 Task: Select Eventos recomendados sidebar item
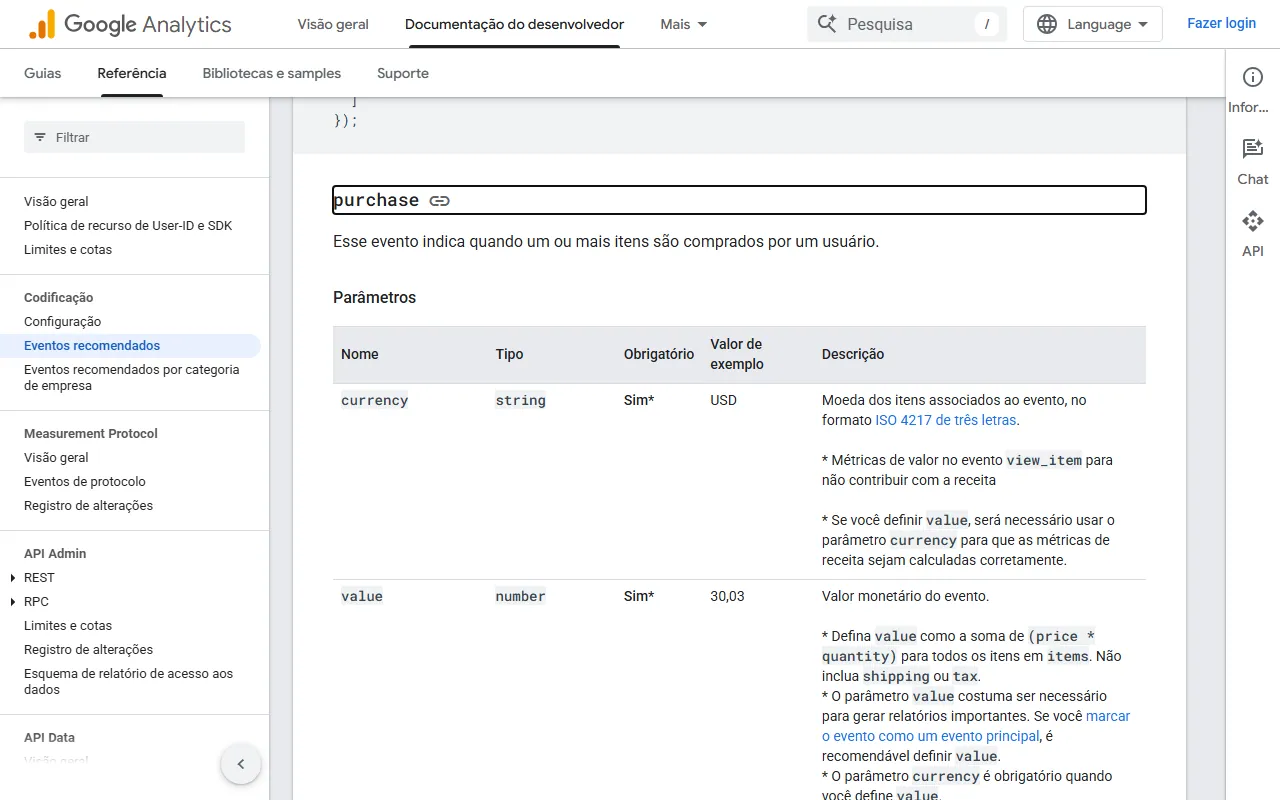coord(92,346)
